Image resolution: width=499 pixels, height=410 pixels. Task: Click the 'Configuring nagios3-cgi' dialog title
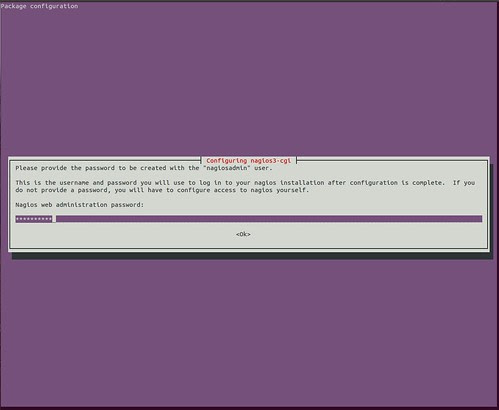(249, 161)
